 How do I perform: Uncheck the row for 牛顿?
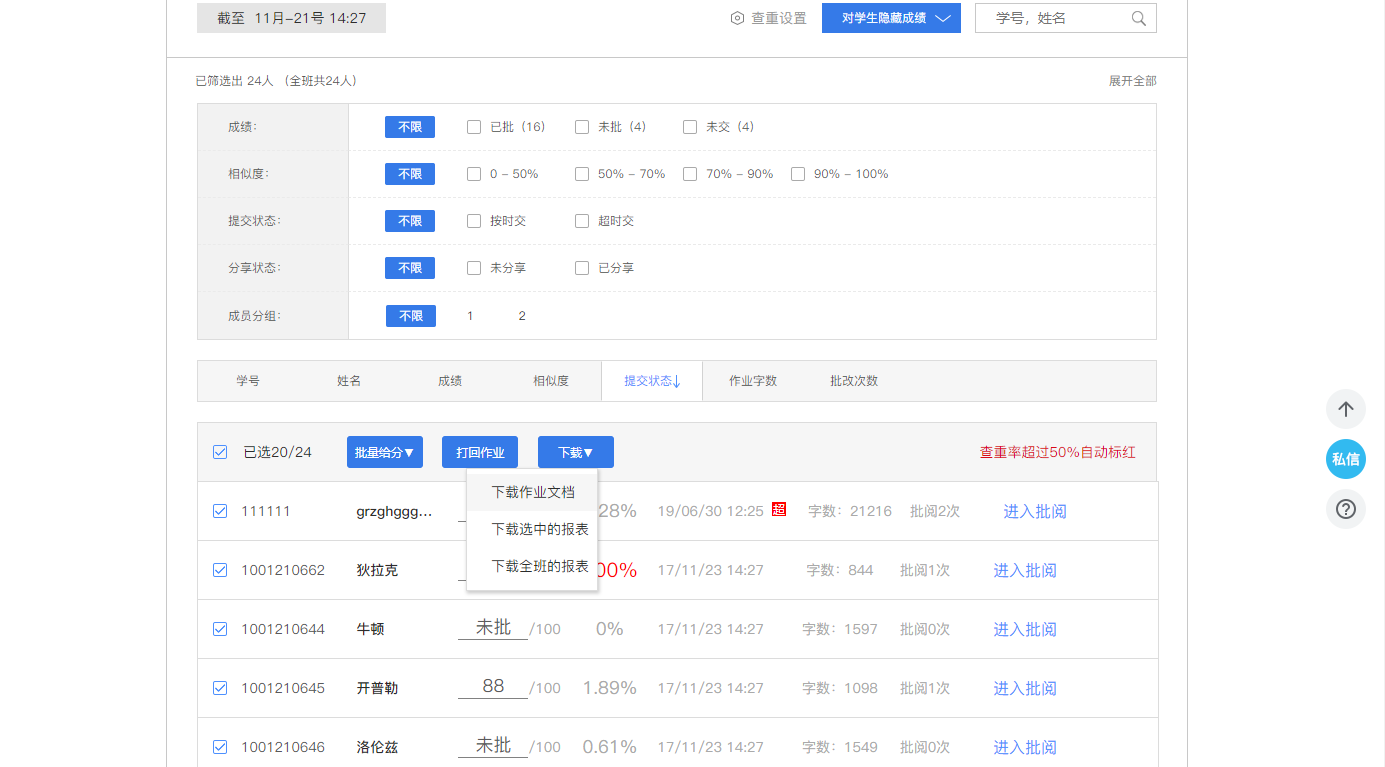pos(220,629)
